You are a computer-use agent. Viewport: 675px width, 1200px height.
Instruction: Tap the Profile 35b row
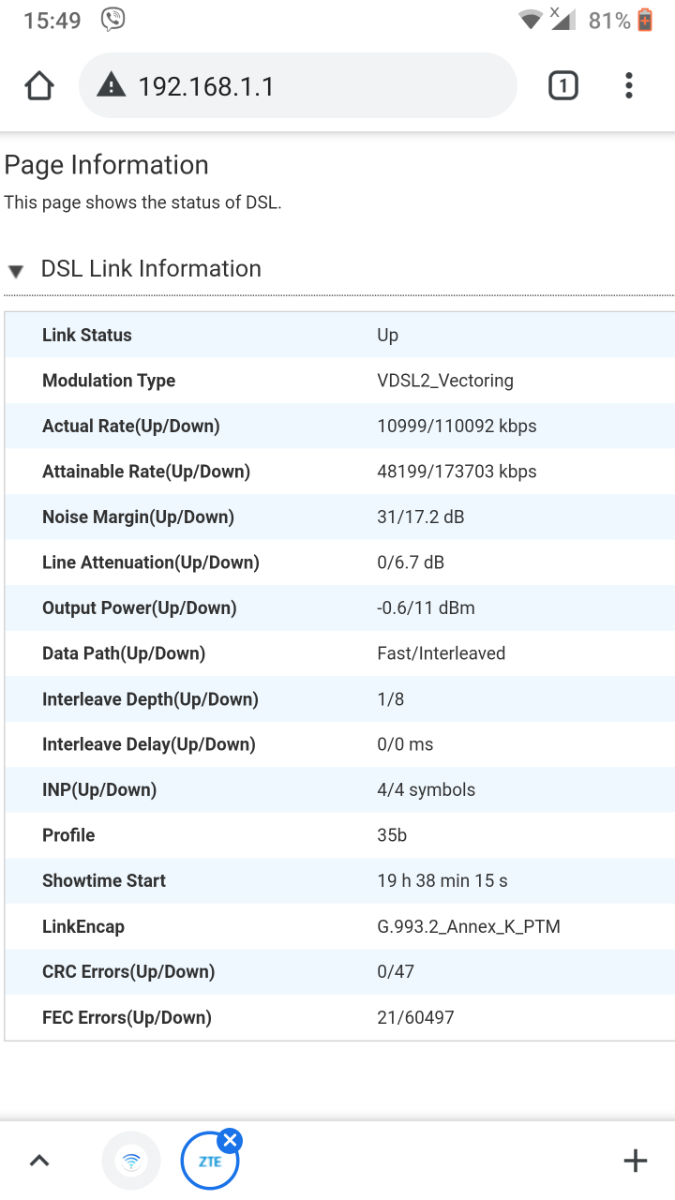click(x=340, y=835)
